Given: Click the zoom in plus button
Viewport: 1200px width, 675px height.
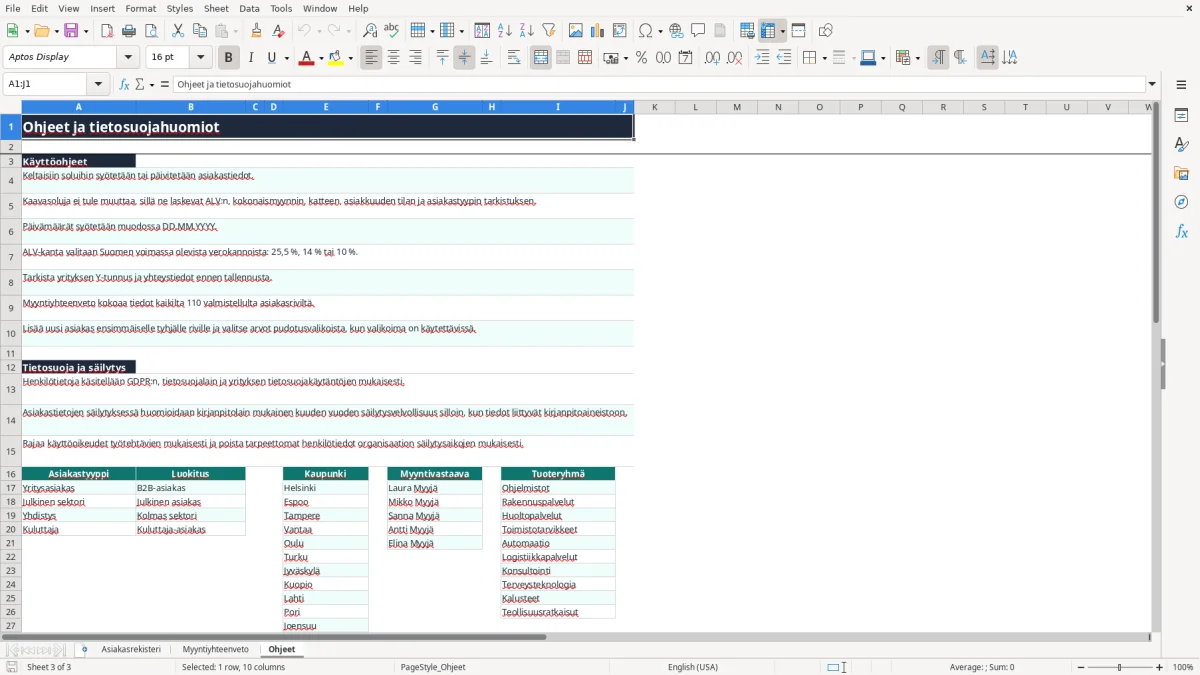Looking at the screenshot, I should pos(1159,667).
